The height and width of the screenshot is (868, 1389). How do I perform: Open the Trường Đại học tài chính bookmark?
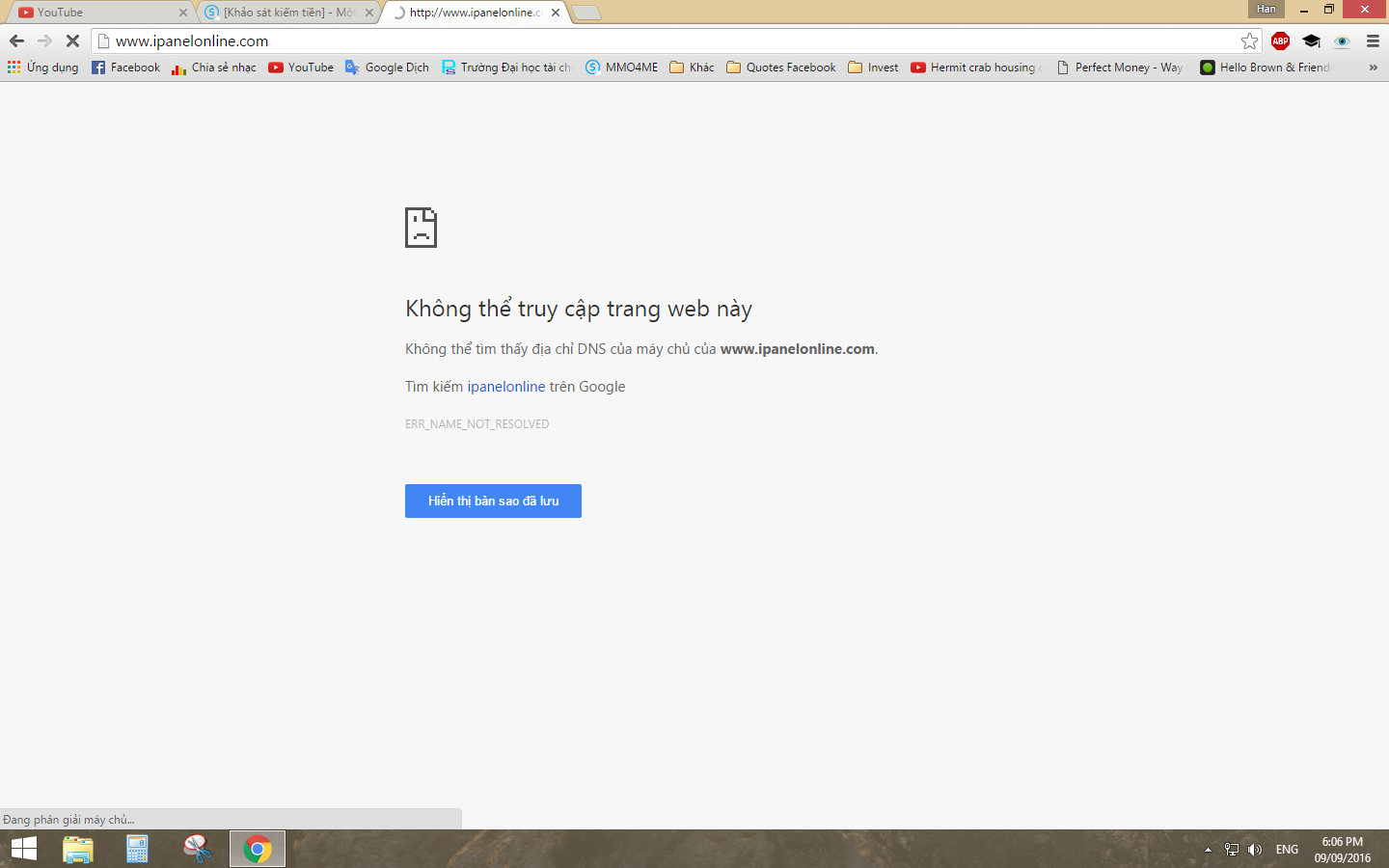(x=506, y=68)
